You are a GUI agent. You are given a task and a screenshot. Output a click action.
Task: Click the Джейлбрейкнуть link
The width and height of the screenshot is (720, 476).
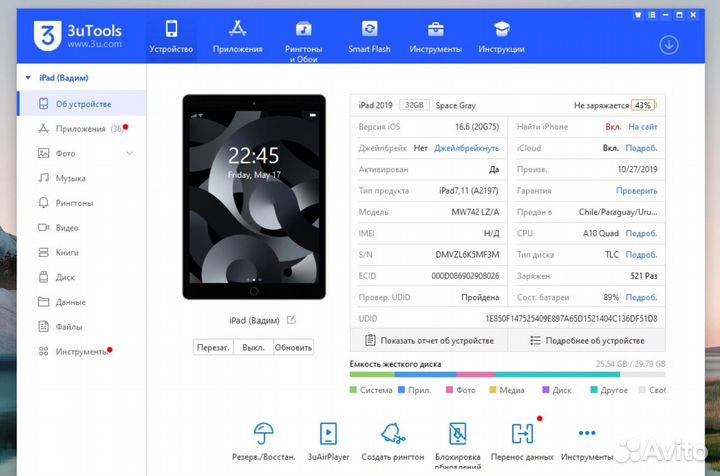click(x=467, y=148)
